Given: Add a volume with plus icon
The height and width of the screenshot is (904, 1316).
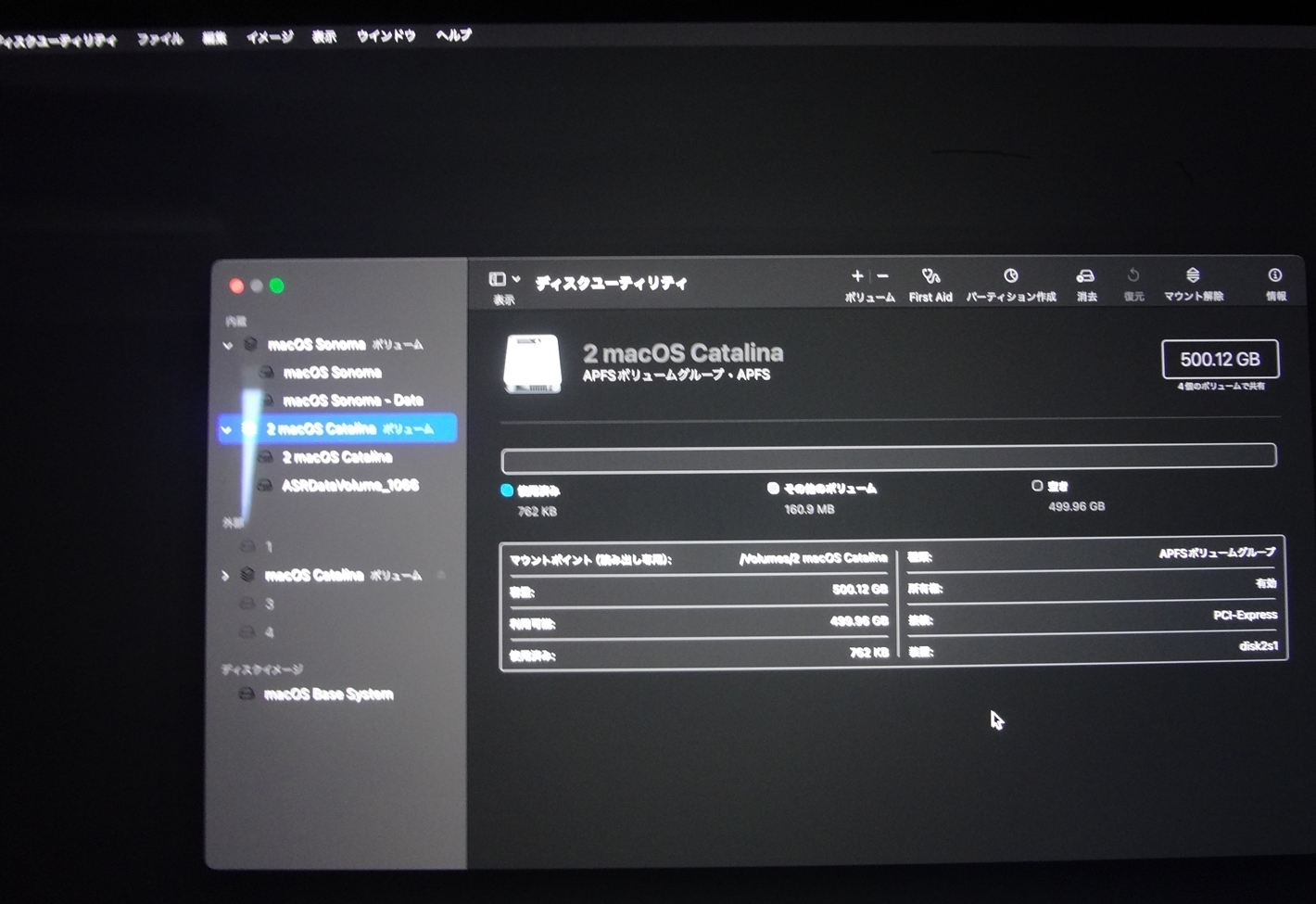Looking at the screenshot, I should pyautogui.click(x=857, y=275).
